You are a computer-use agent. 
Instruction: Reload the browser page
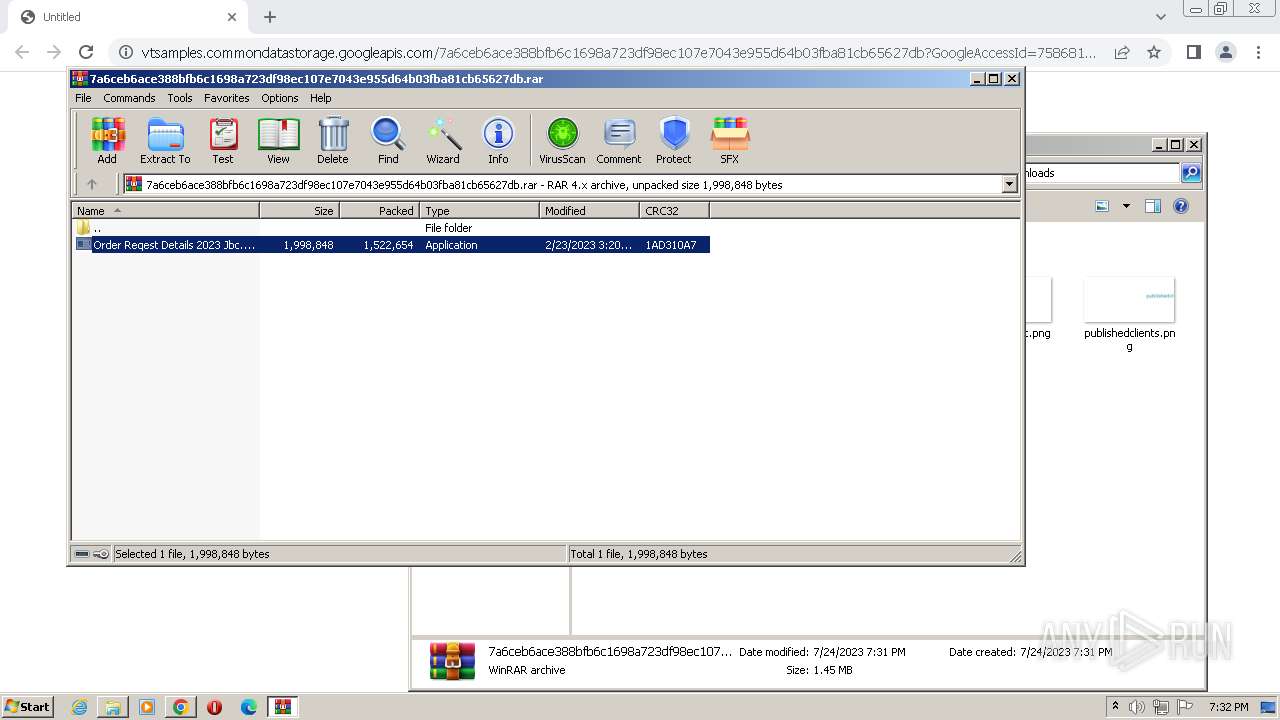coord(86,52)
